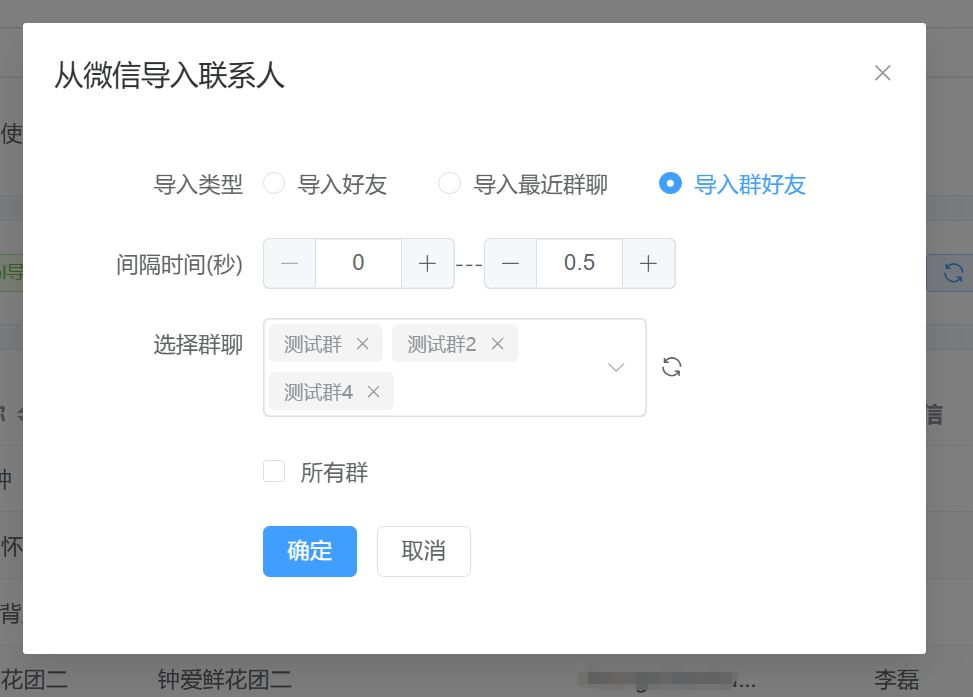Remove the 测试群 tag

(x=363, y=344)
